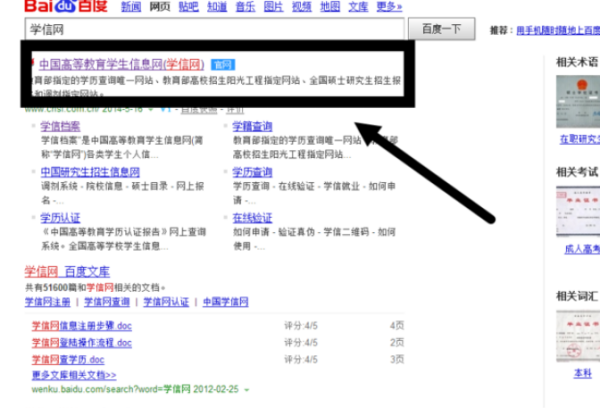
Task: Open the 图片 images tab
Action: [274, 7]
